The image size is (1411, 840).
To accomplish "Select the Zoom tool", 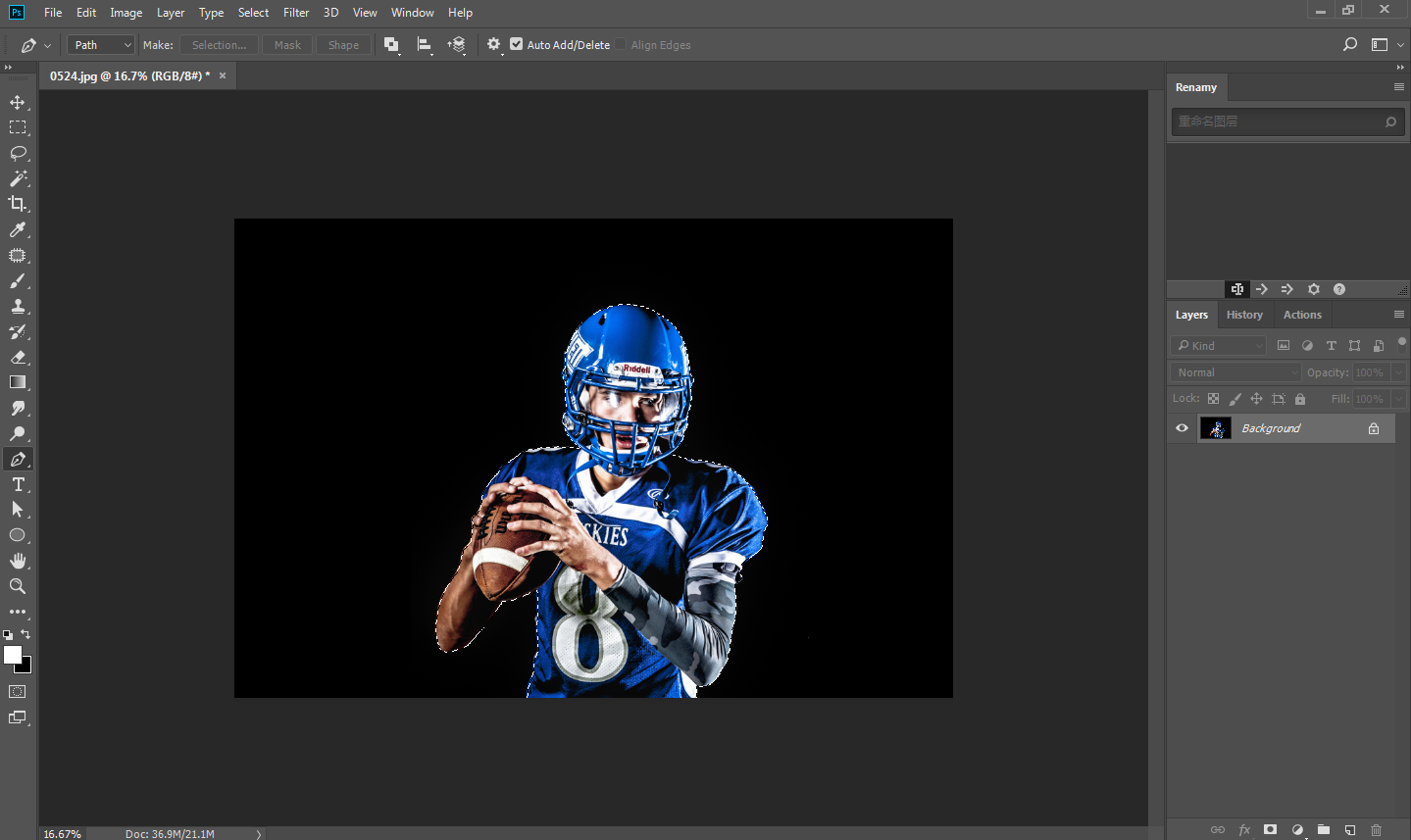I will [x=18, y=586].
